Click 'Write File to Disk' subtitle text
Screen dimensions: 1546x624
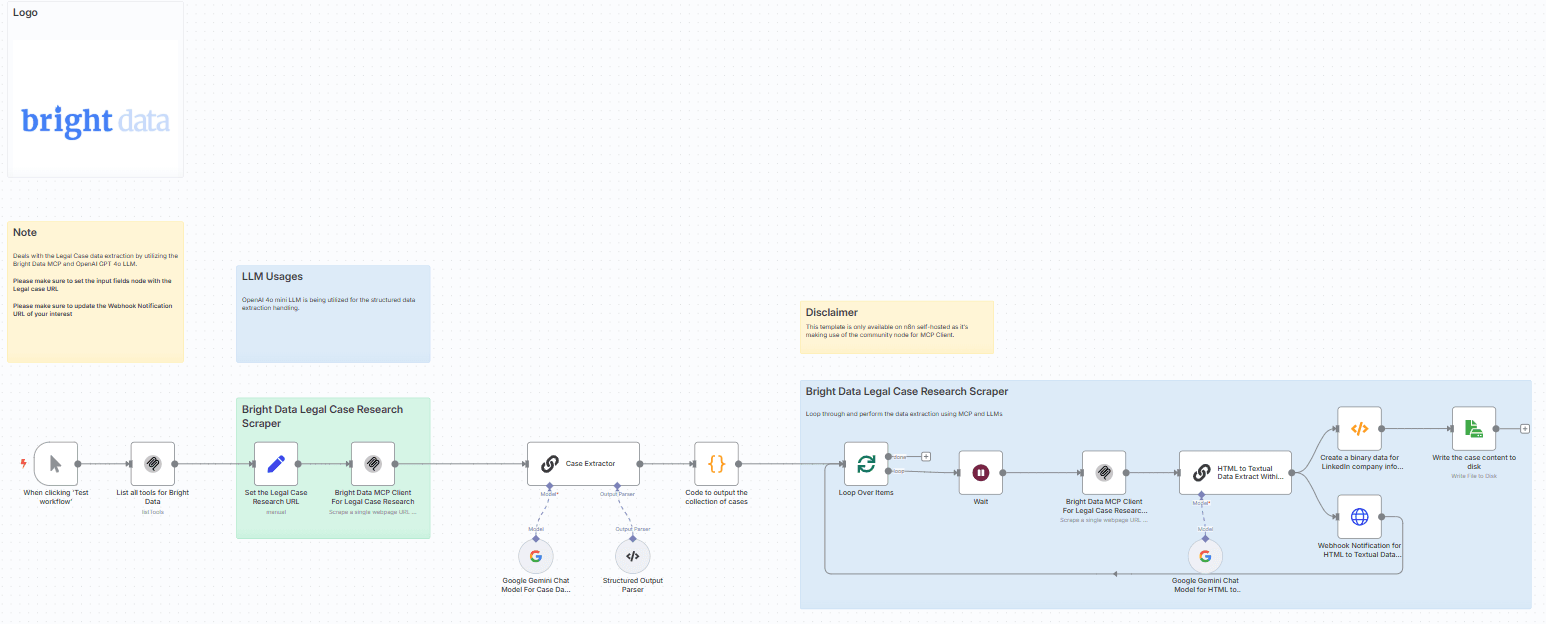click(1474, 476)
